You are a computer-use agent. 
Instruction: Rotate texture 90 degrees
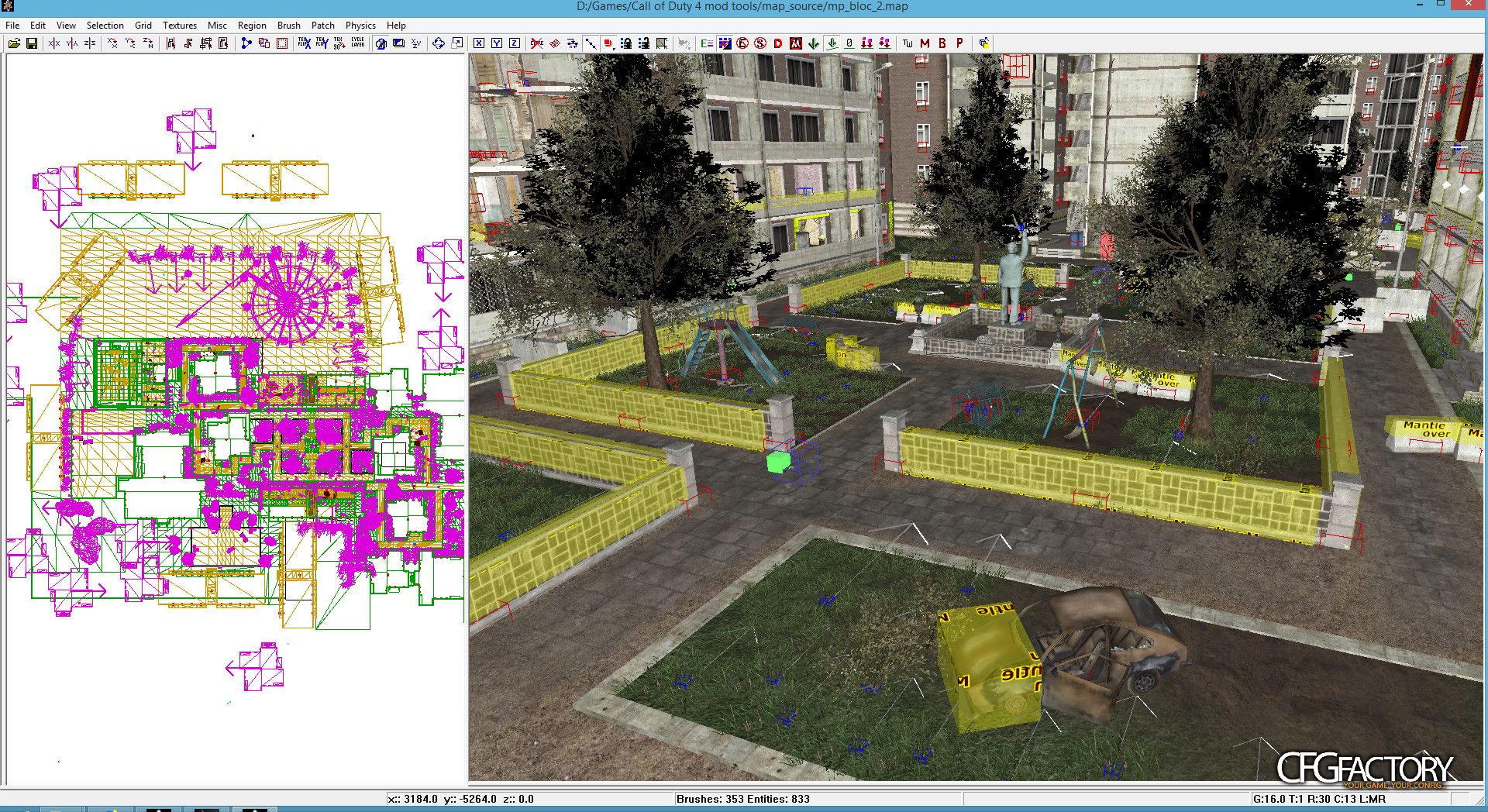[339, 43]
